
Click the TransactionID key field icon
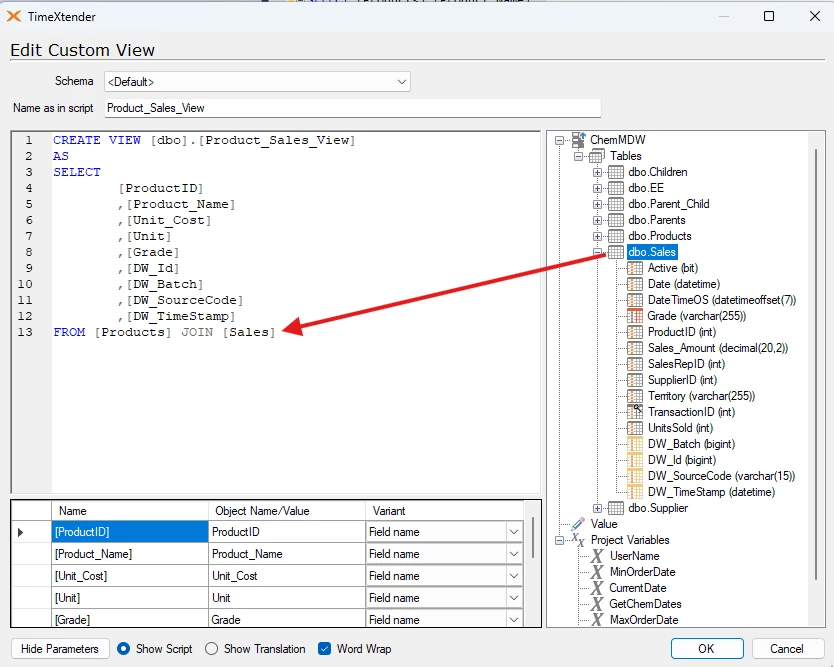(635, 412)
